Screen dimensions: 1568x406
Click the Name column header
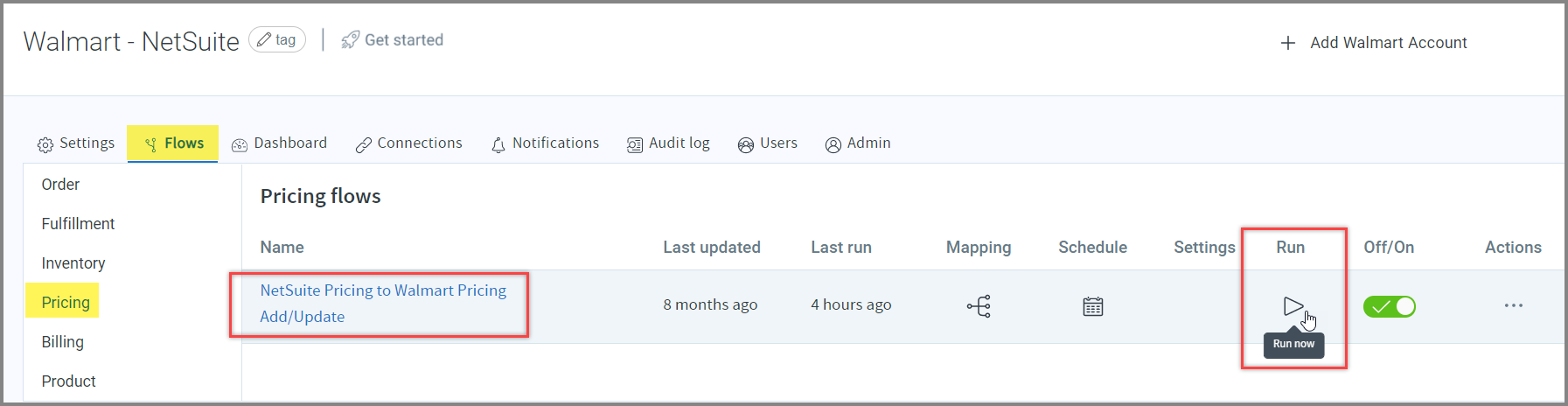pyautogui.click(x=282, y=248)
